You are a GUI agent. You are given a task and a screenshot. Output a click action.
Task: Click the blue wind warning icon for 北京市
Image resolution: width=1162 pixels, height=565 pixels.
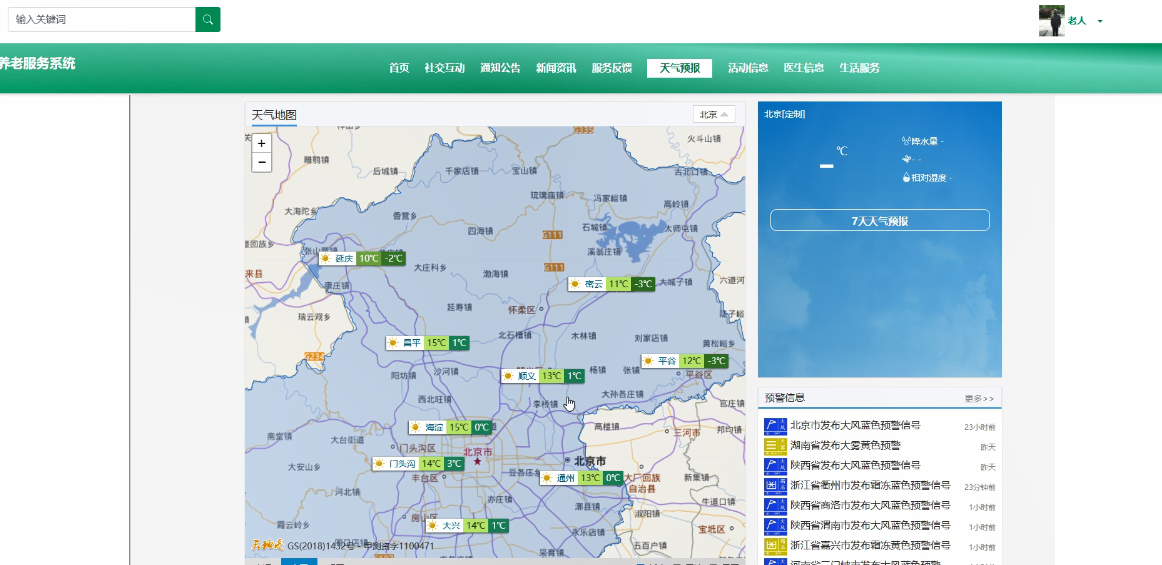click(x=774, y=426)
